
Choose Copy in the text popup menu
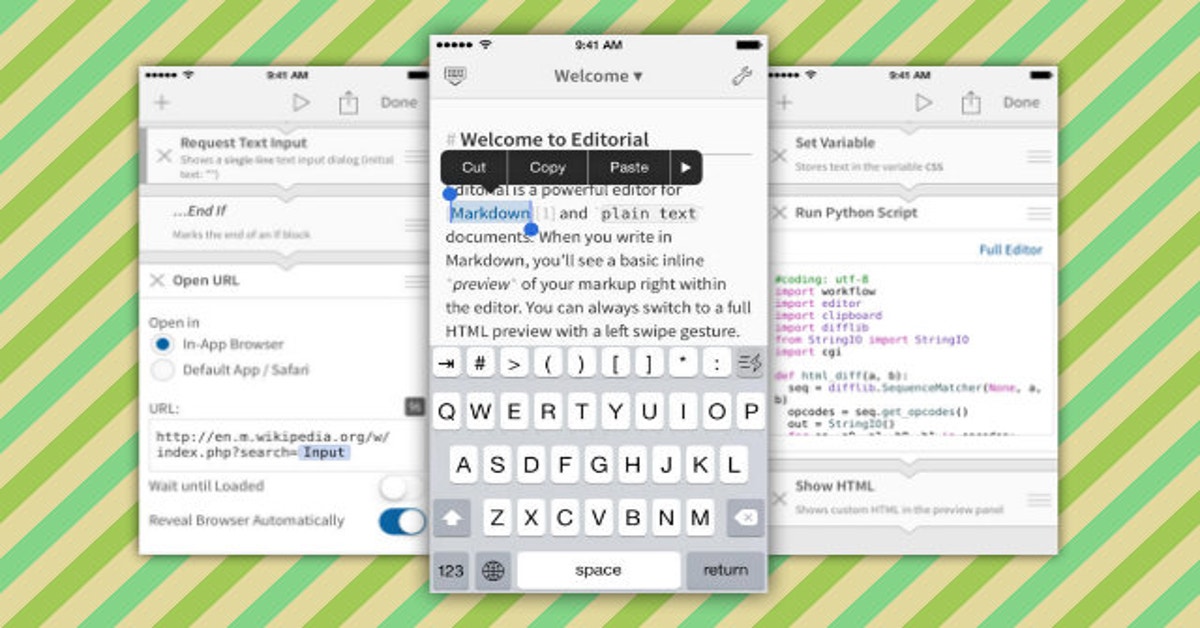pos(547,168)
